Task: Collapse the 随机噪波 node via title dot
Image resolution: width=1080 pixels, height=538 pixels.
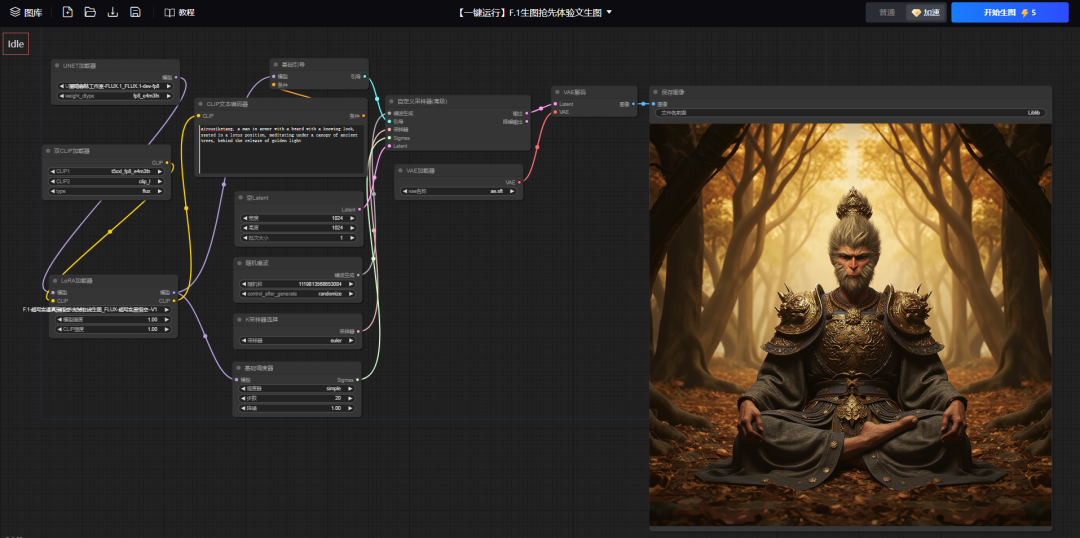Action: point(240,263)
